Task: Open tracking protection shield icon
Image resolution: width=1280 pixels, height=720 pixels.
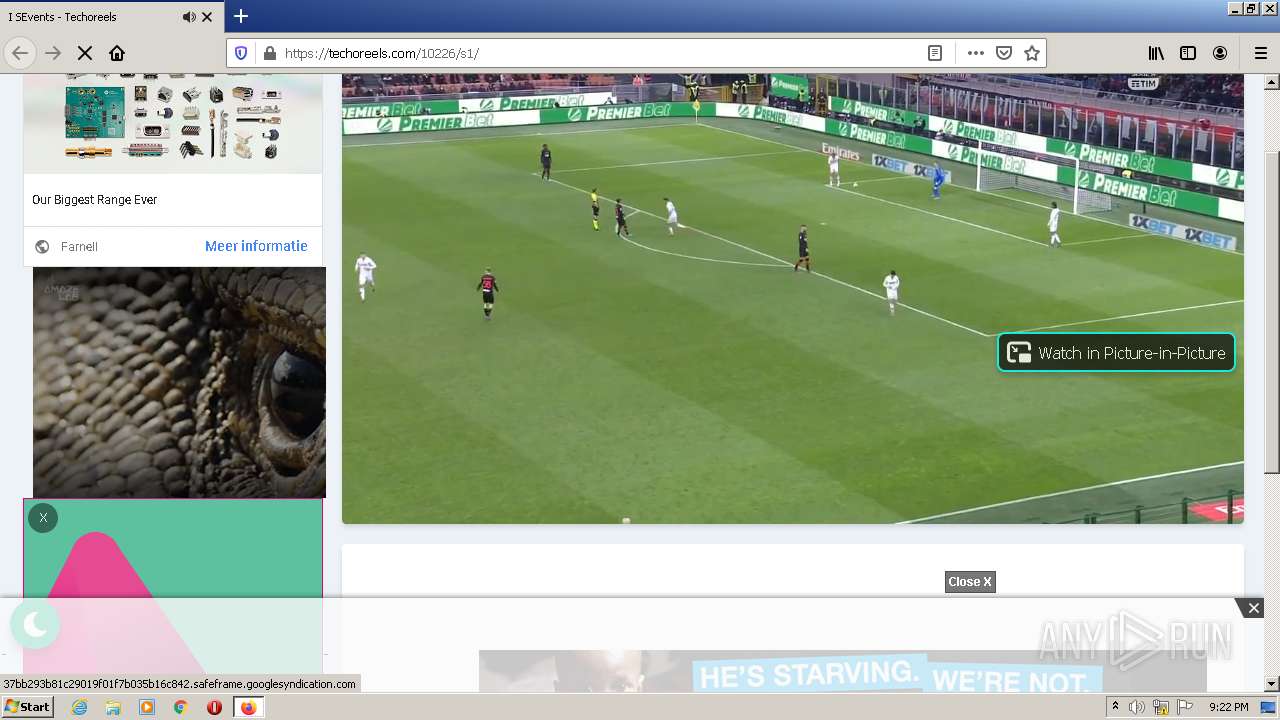Action: click(x=241, y=53)
